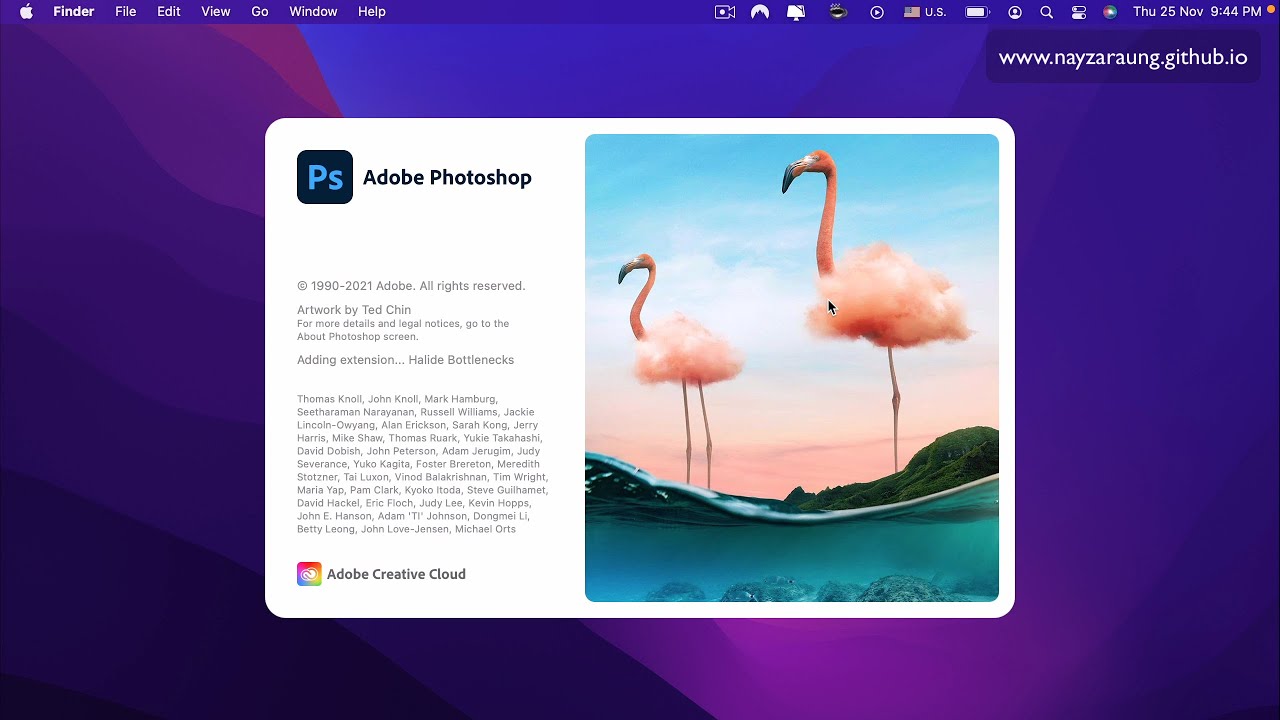The image size is (1280, 720).
Task: Open the Edit menu
Action: (x=169, y=12)
